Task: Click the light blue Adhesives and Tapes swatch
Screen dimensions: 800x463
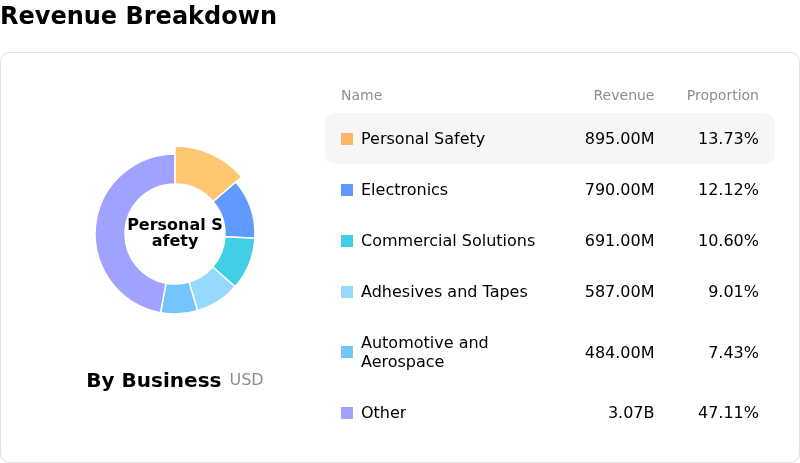Action: [347, 292]
